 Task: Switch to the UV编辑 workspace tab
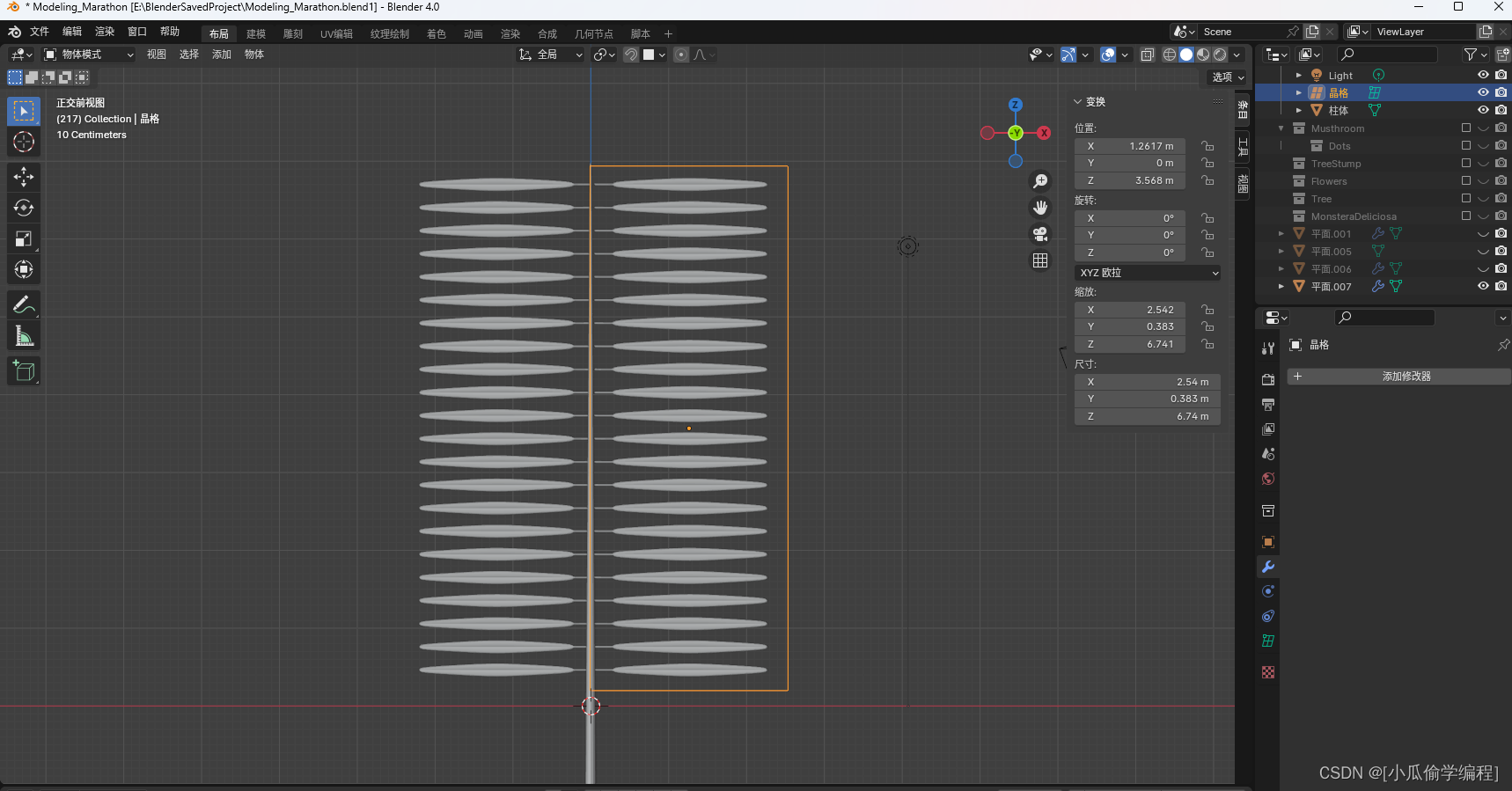click(336, 34)
